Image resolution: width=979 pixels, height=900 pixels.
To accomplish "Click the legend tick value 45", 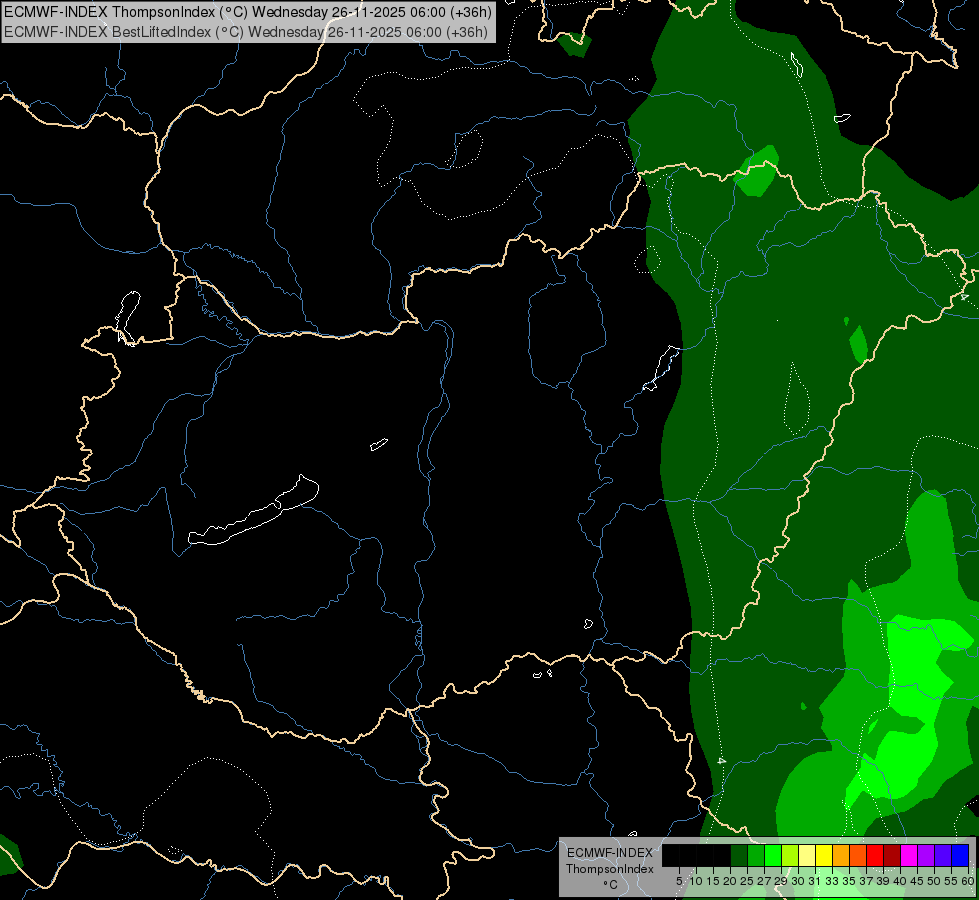I will (x=917, y=881).
